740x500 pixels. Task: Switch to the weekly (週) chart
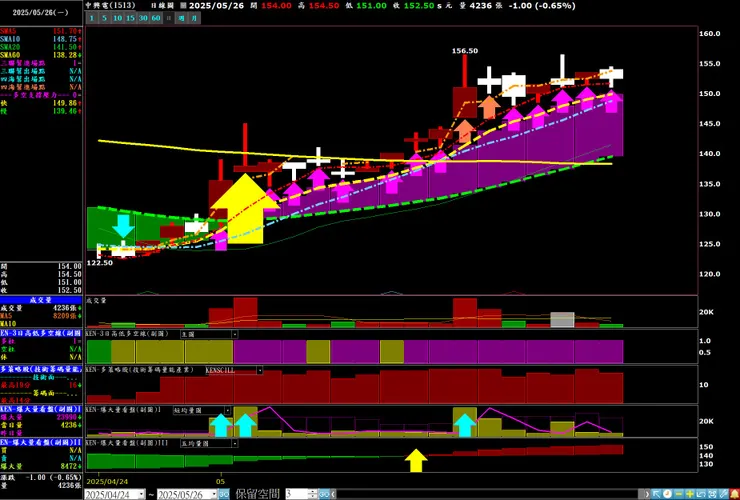[181, 18]
